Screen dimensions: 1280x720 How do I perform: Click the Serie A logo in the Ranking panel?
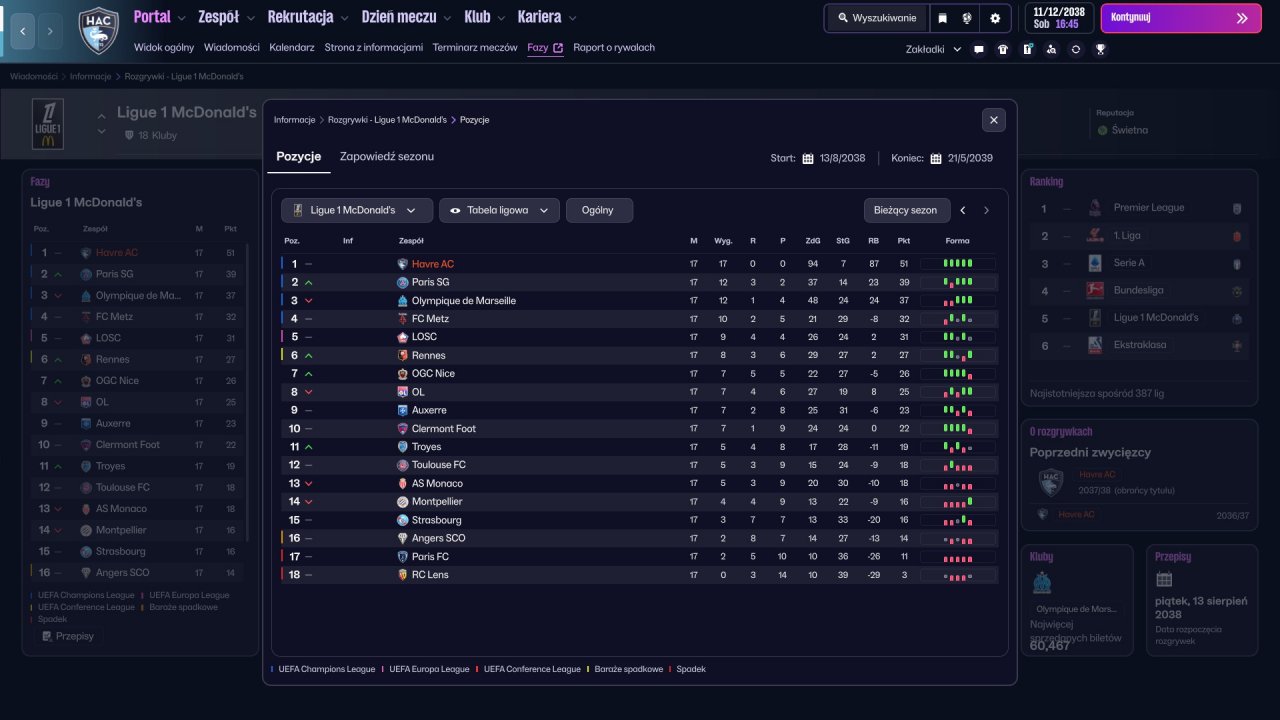1094,263
